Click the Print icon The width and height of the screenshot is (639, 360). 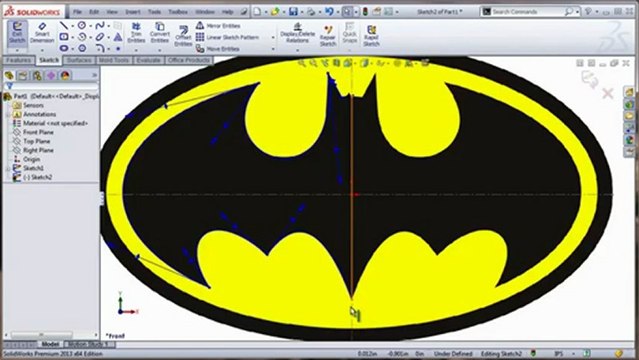(311, 11)
